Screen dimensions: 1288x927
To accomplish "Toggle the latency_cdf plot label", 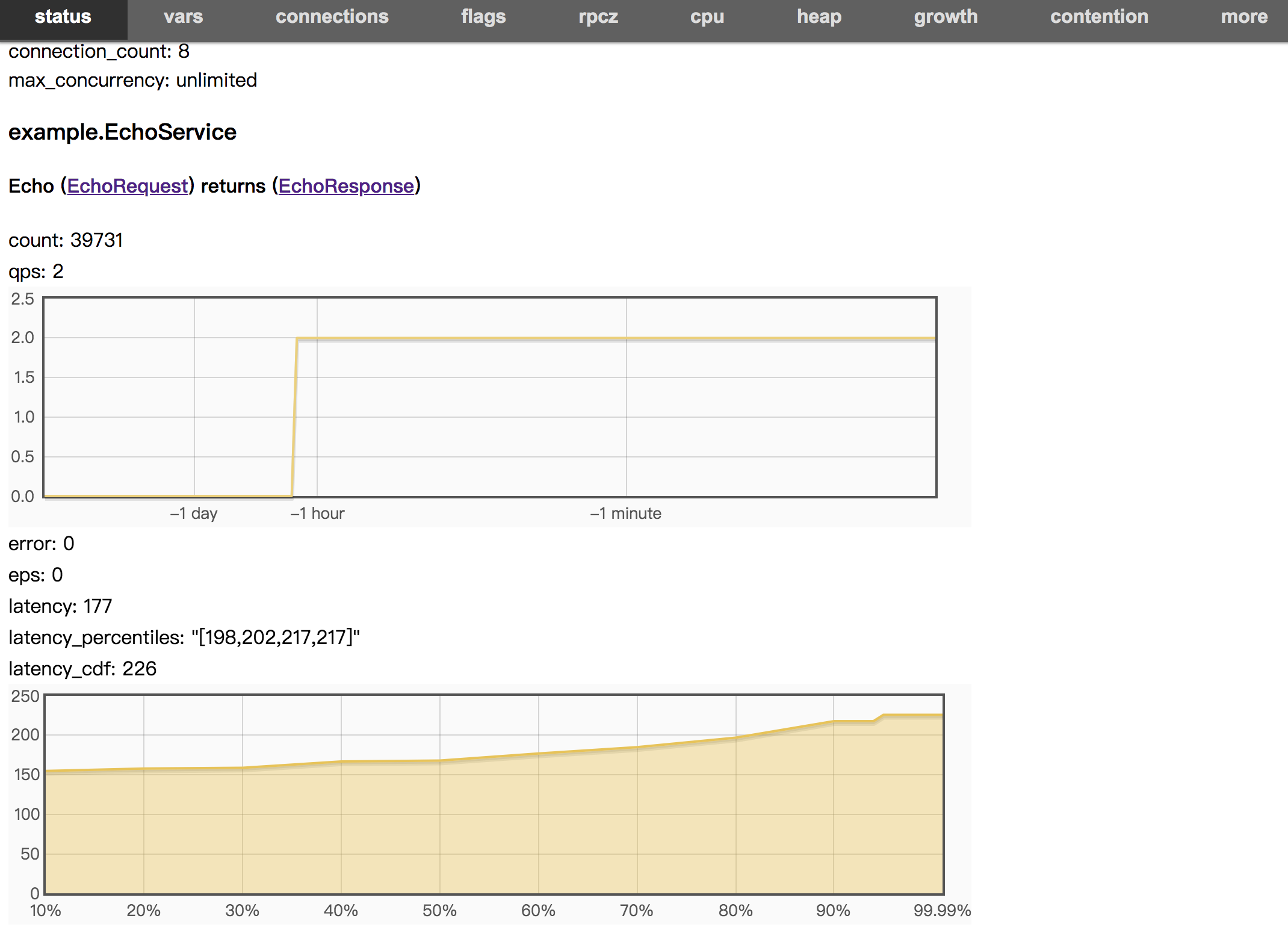I will point(82,669).
